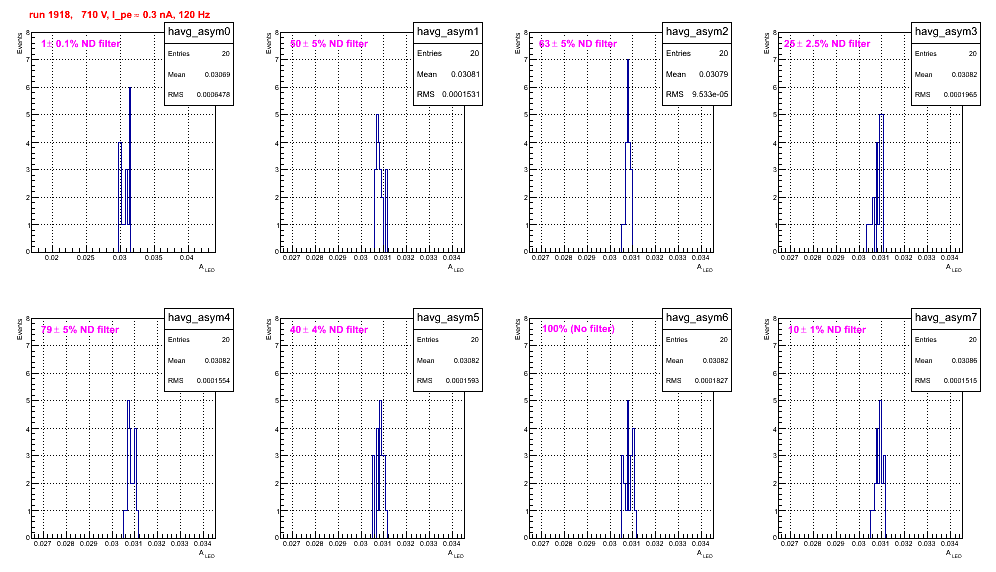The width and height of the screenshot is (996, 572).
Task: Click the Events y-axis title of havg_asym7 plot
Action: (766, 329)
